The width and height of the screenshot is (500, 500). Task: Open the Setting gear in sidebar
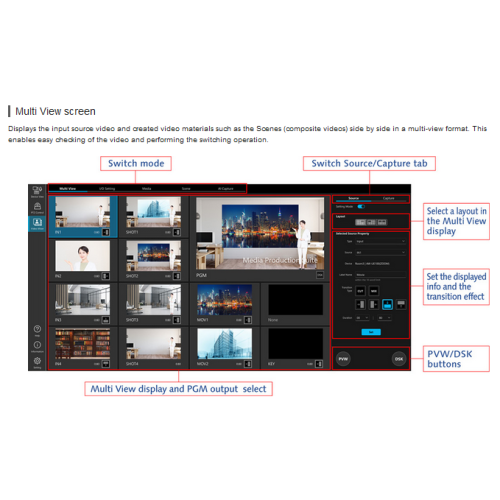coord(37,362)
